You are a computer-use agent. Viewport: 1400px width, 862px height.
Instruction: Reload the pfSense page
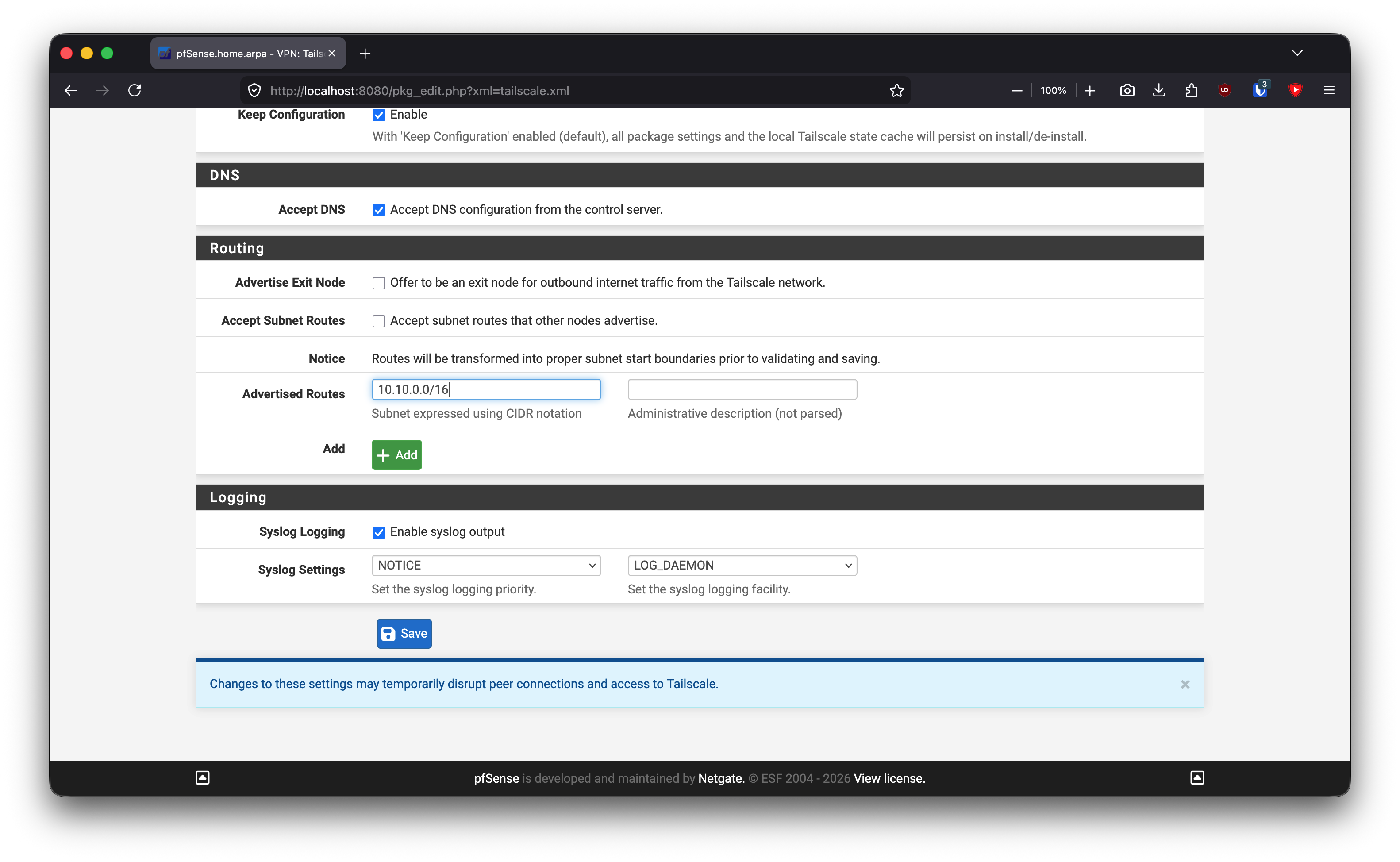tap(135, 91)
